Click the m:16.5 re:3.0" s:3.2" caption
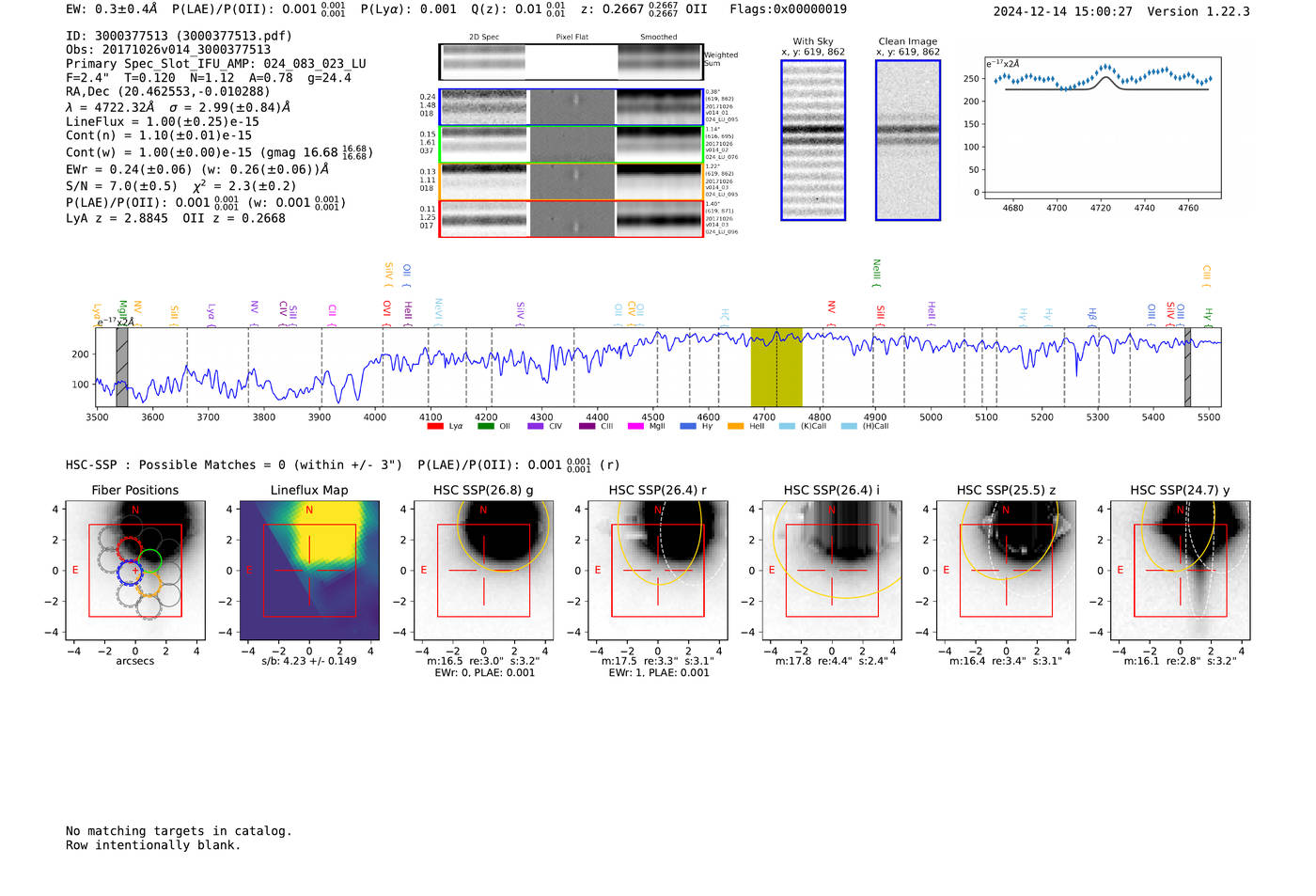 coord(483,661)
